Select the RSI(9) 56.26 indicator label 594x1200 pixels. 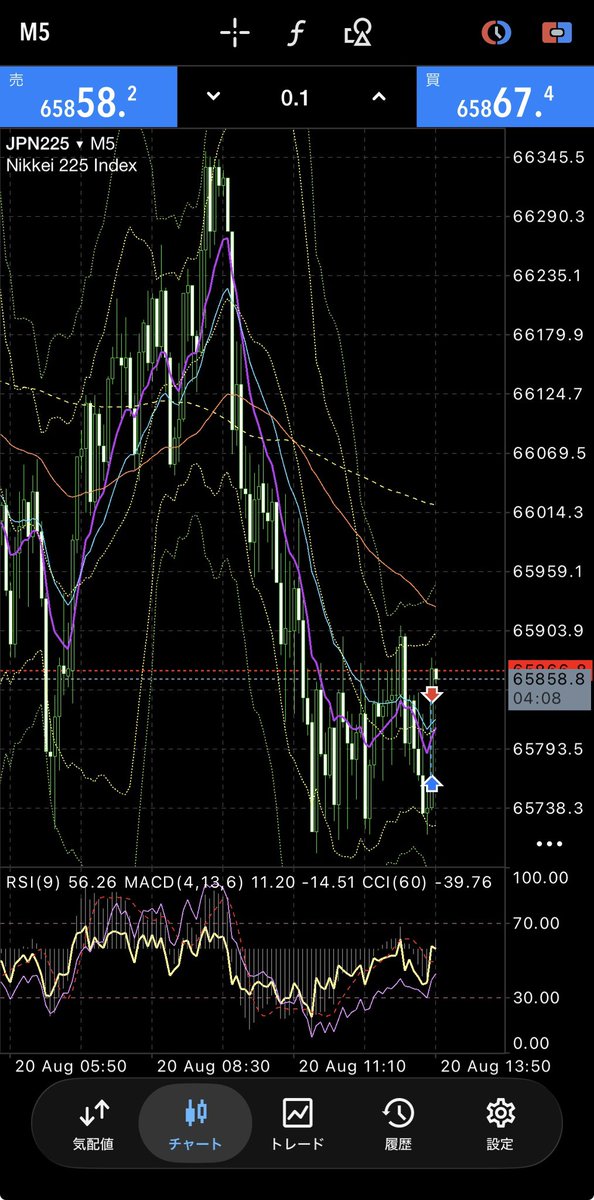pos(61,881)
